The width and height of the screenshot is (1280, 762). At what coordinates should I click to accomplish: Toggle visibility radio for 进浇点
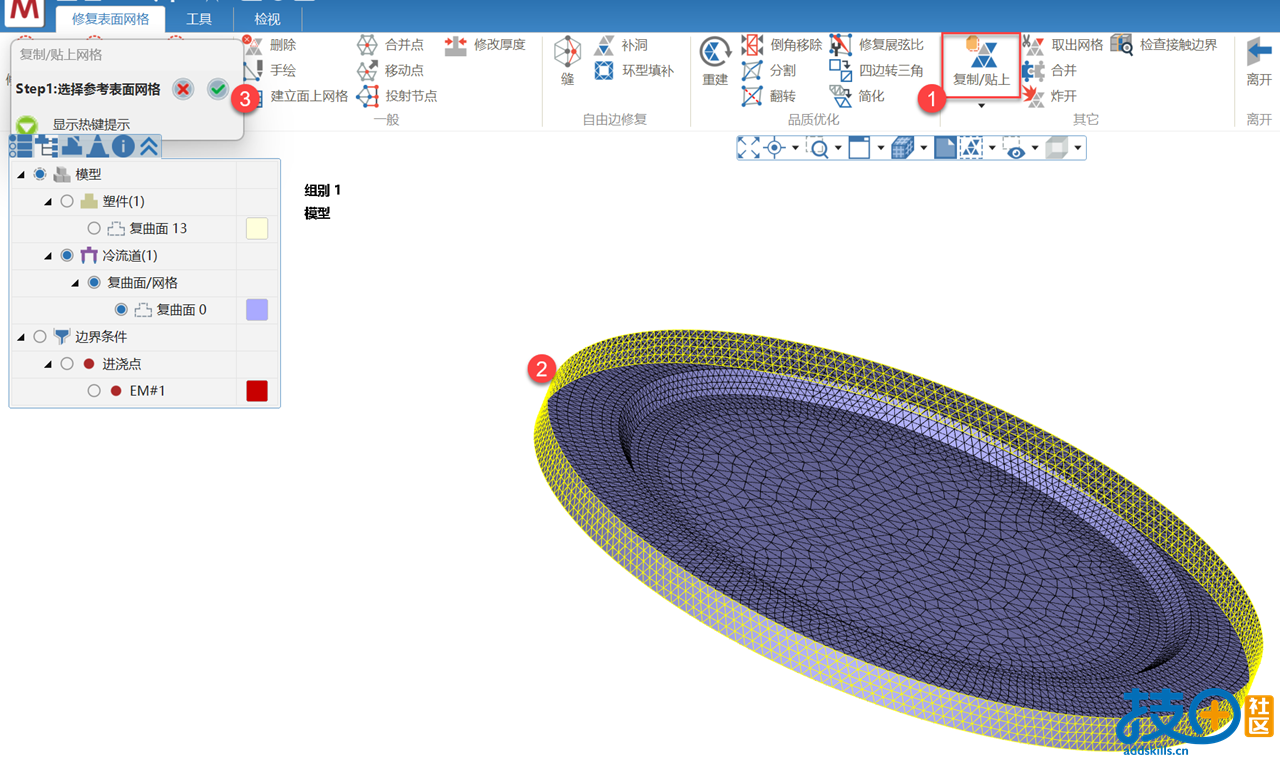point(67,364)
